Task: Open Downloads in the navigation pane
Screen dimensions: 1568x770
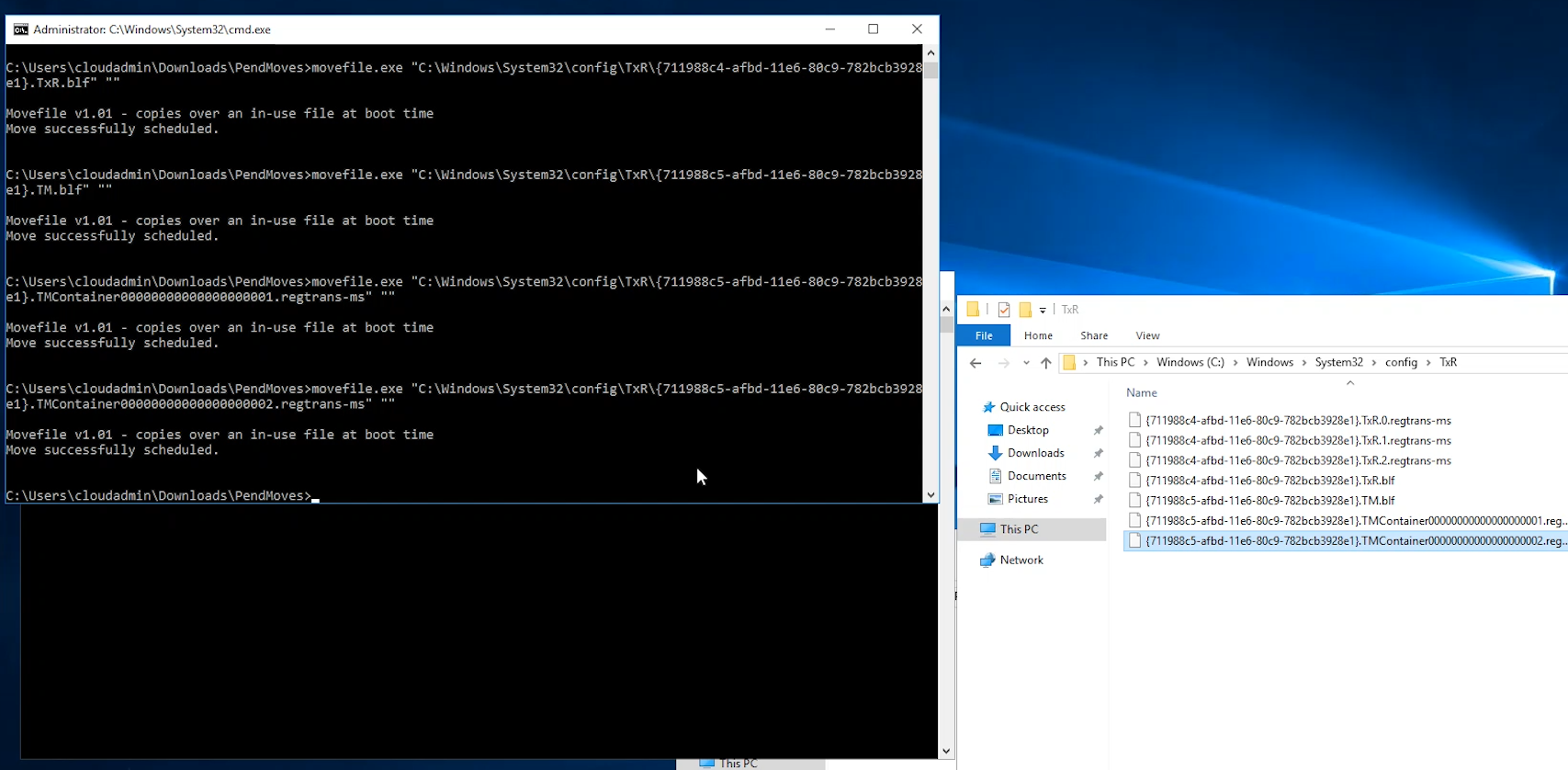Action: pos(1035,453)
